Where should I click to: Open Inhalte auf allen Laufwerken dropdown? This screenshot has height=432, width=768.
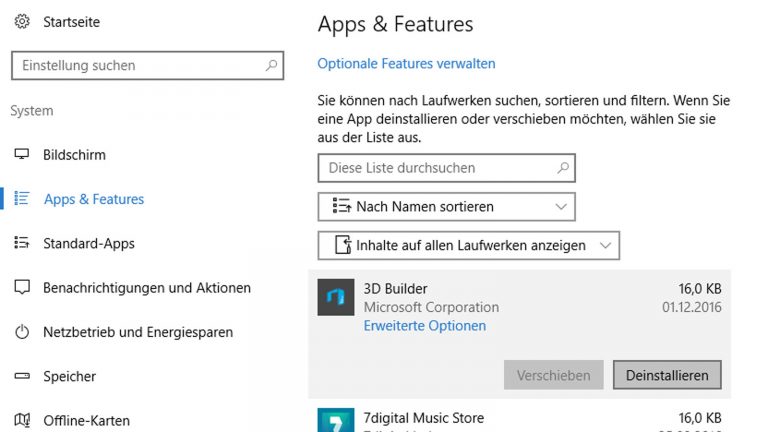pyautogui.click(x=468, y=245)
